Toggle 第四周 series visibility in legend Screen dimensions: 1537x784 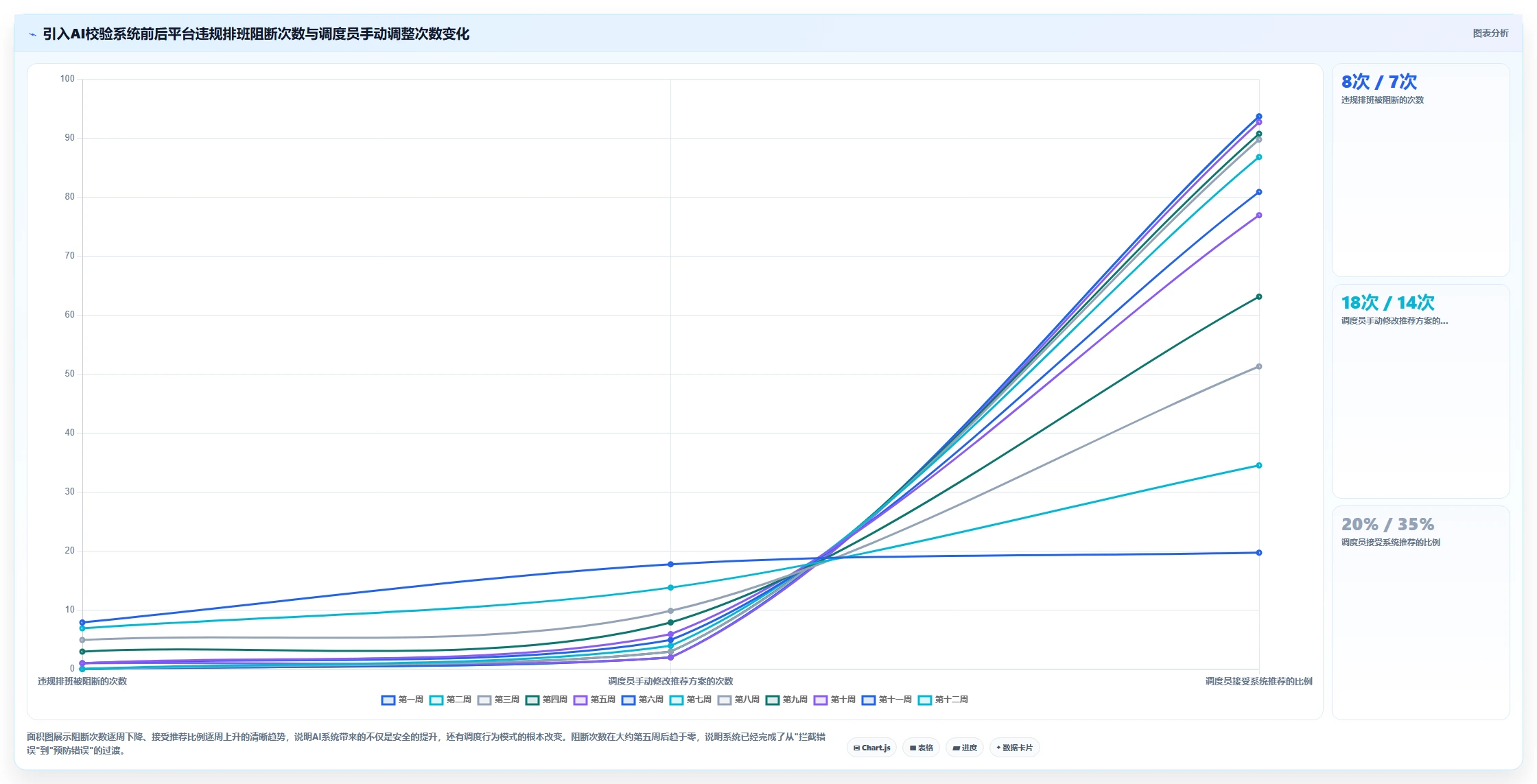(546, 700)
